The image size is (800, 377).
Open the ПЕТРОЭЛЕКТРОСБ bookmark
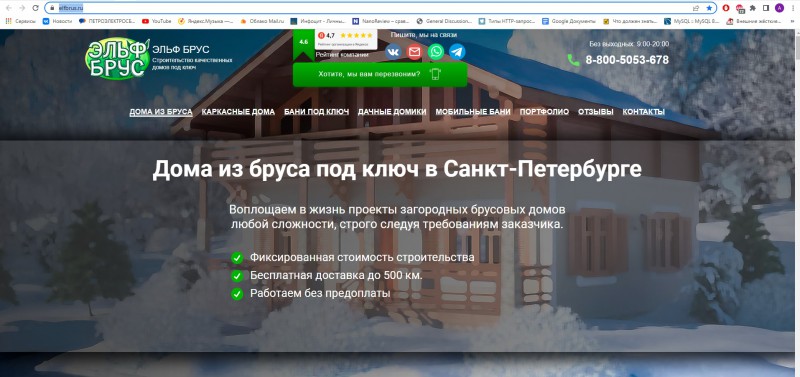click(107, 21)
